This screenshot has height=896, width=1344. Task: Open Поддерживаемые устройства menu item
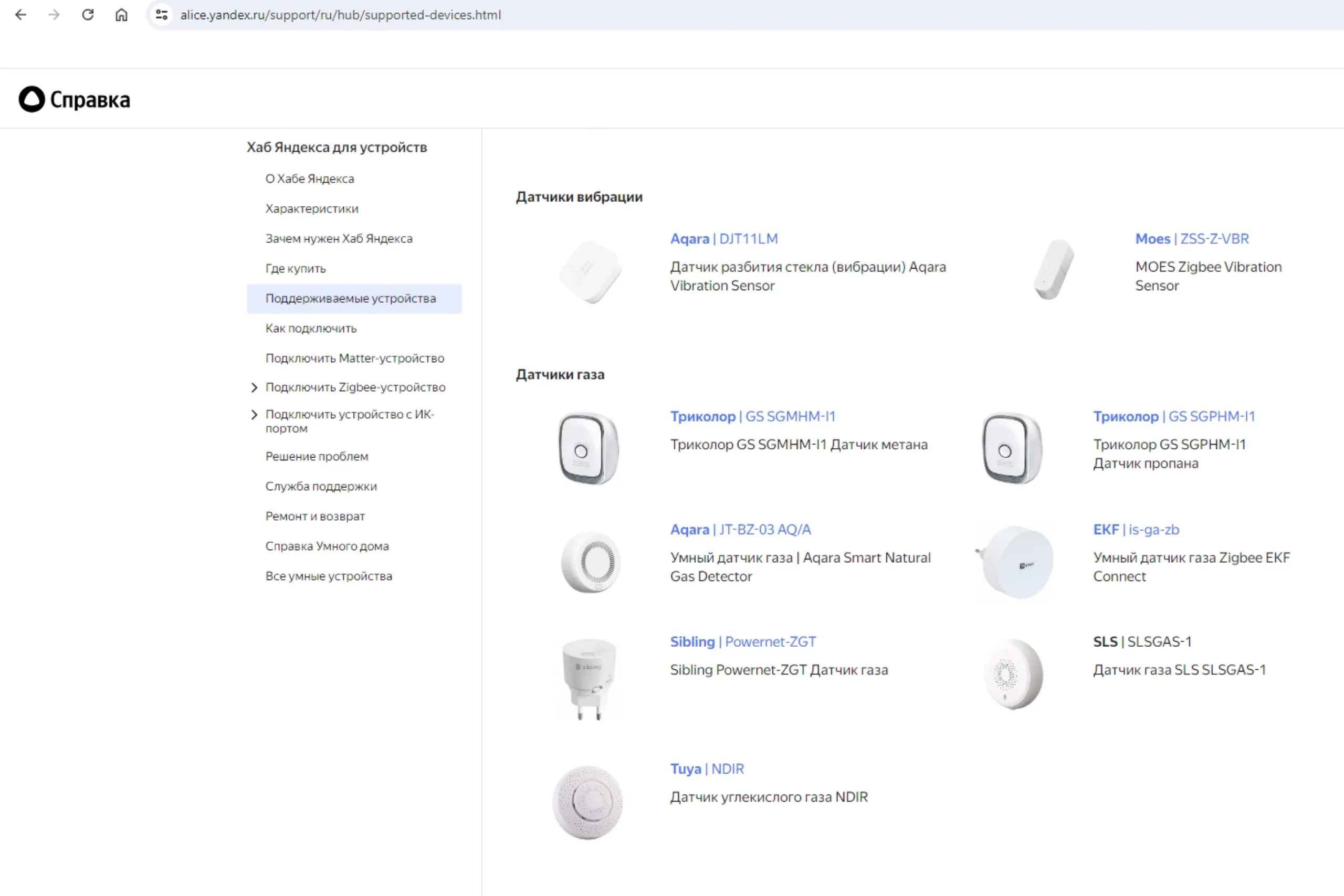(350, 298)
